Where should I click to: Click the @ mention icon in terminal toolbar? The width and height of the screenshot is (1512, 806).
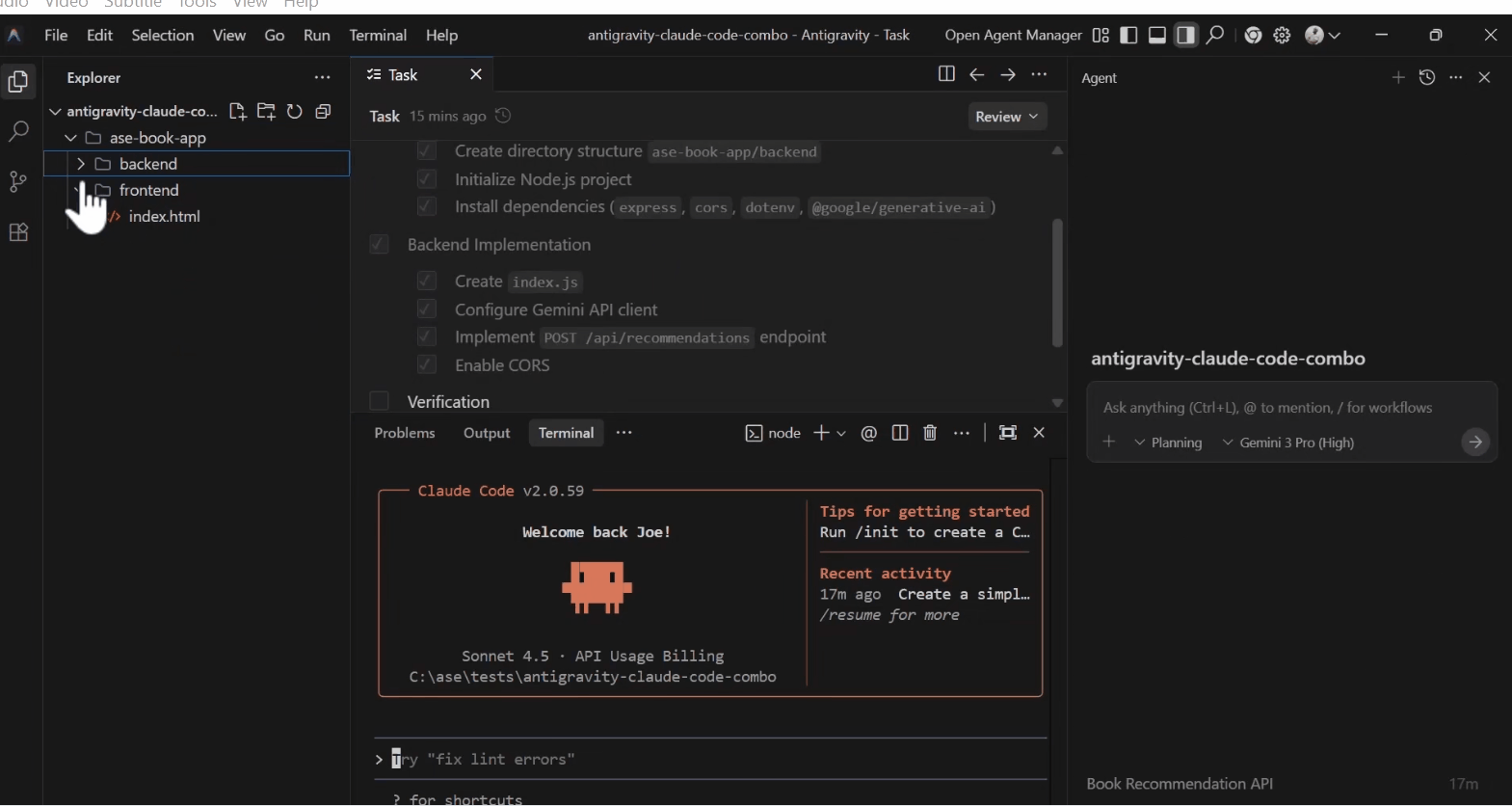pyautogui.click(x=869, y=433)
